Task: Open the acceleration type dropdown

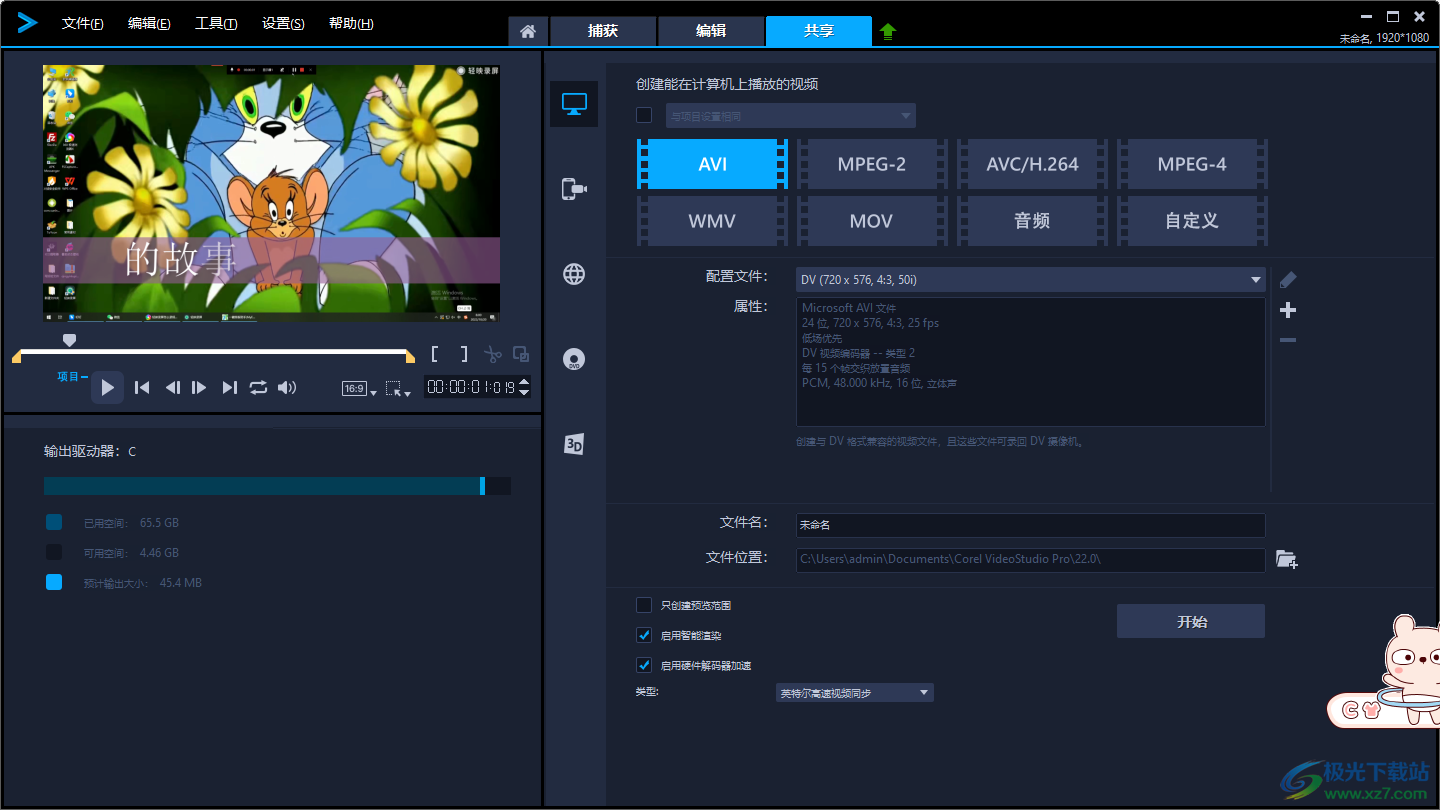Action: [x=855, y=693]
